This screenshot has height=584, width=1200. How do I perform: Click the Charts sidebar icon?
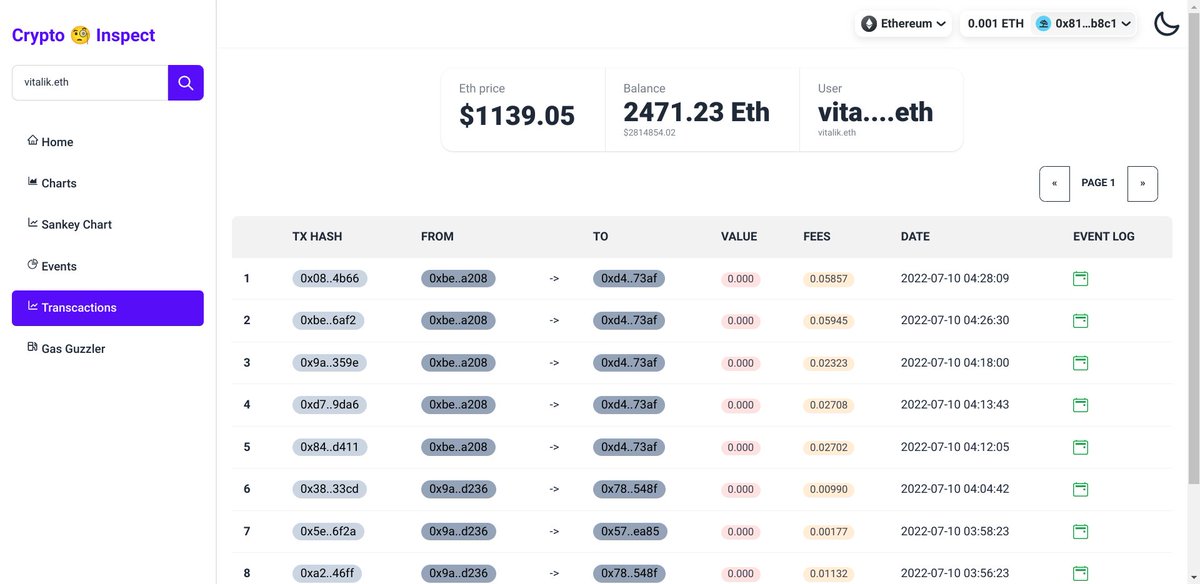[x=33, y=182]
